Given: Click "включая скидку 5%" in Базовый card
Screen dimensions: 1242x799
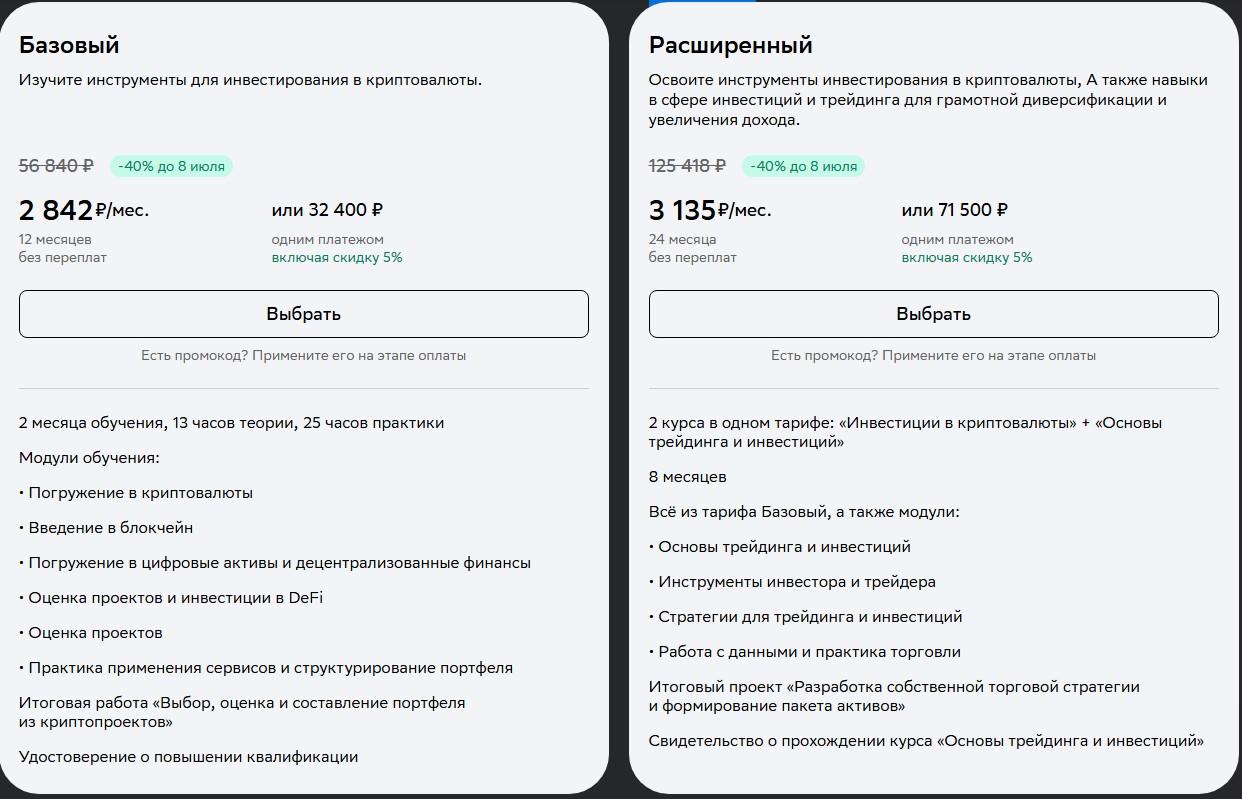Looking at the screenshot, I should (x=337, y=257).
